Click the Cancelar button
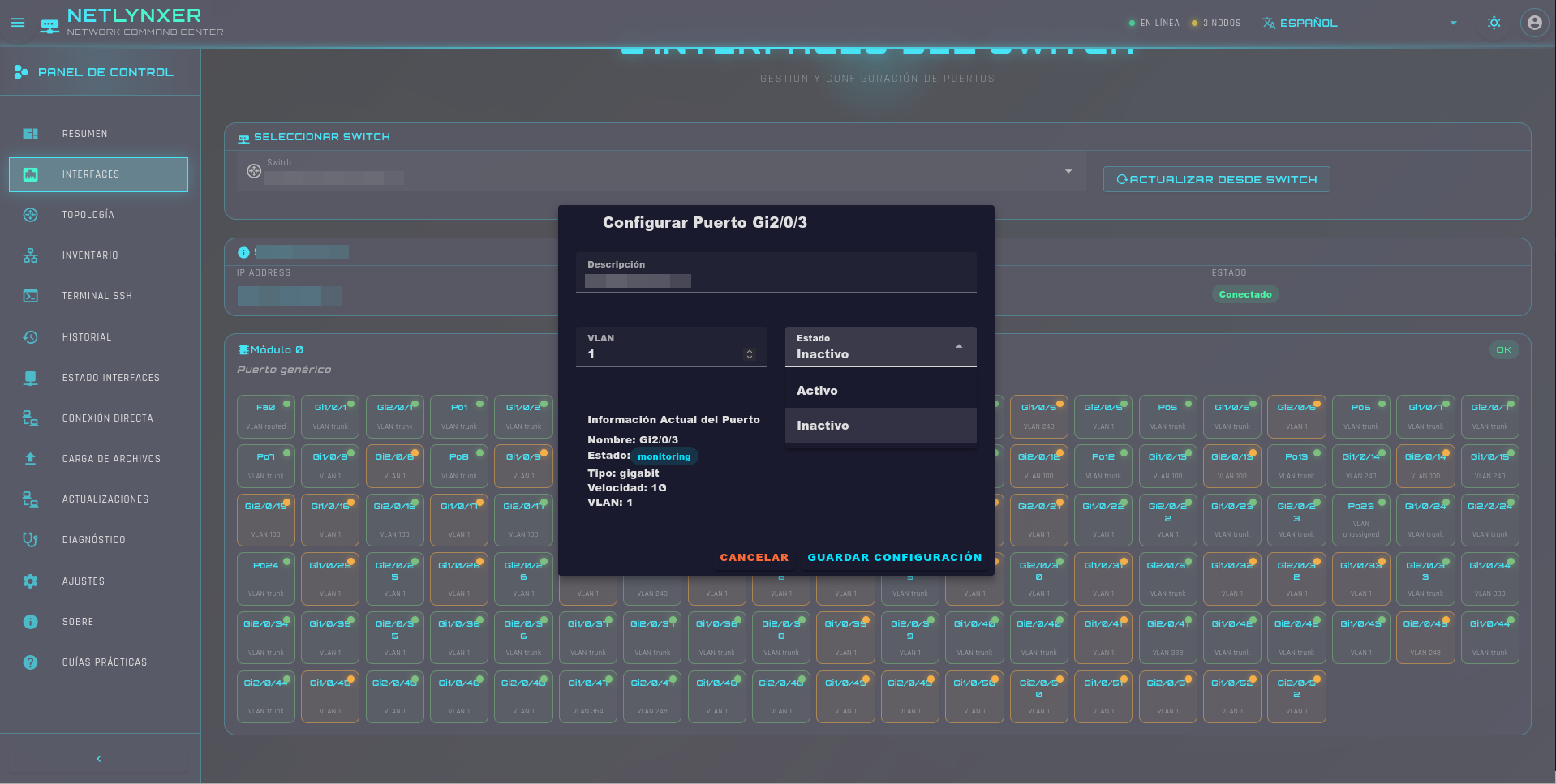This screenshot has height=784, width=1556. coord(754,558)
